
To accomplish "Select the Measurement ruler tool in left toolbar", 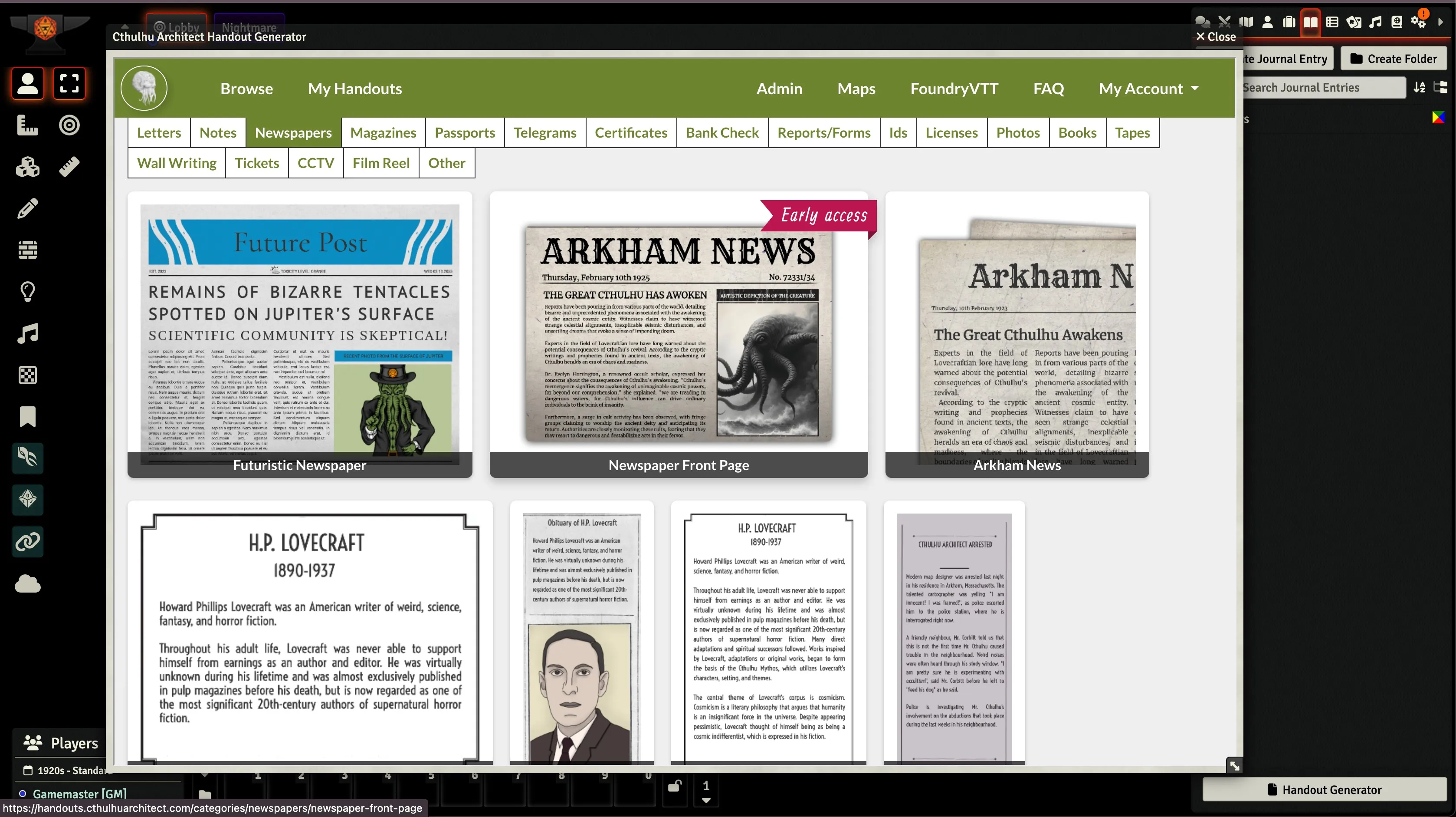I will pos(28,125).
